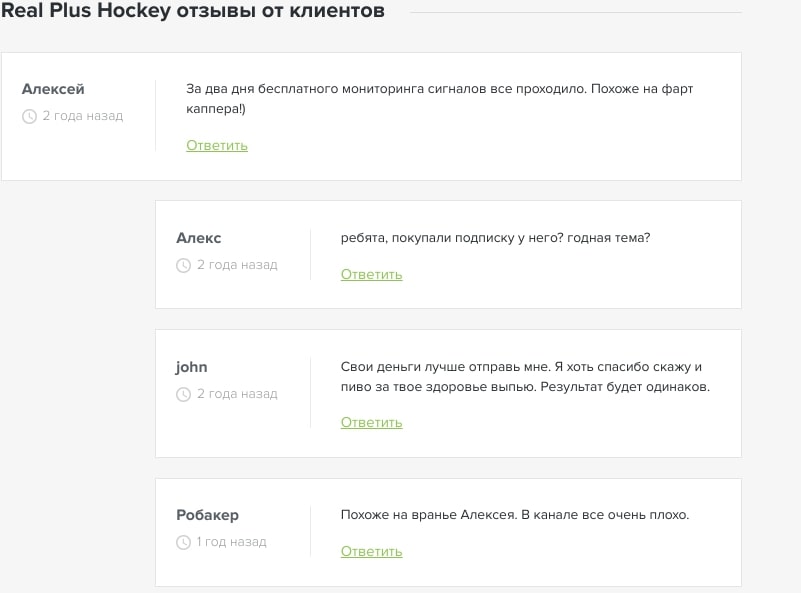Click the heading Real Plus Hockey отзывы от клиентов

pyautogui.click(x=193, y=12)
